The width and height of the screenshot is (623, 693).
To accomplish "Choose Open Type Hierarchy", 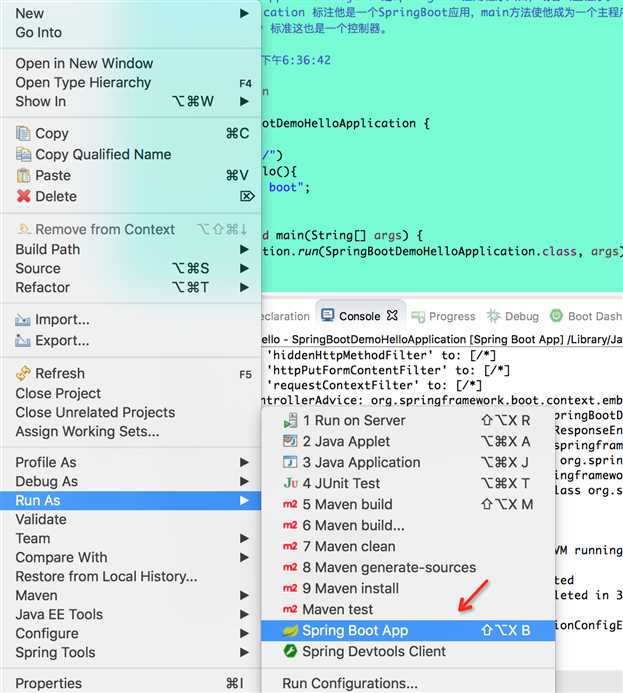I will [x=131, y=82].
